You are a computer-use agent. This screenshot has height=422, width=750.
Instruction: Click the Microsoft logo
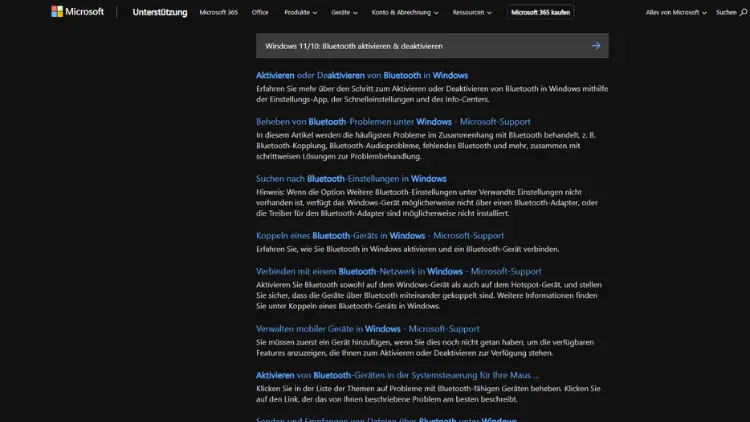[77, 11]
